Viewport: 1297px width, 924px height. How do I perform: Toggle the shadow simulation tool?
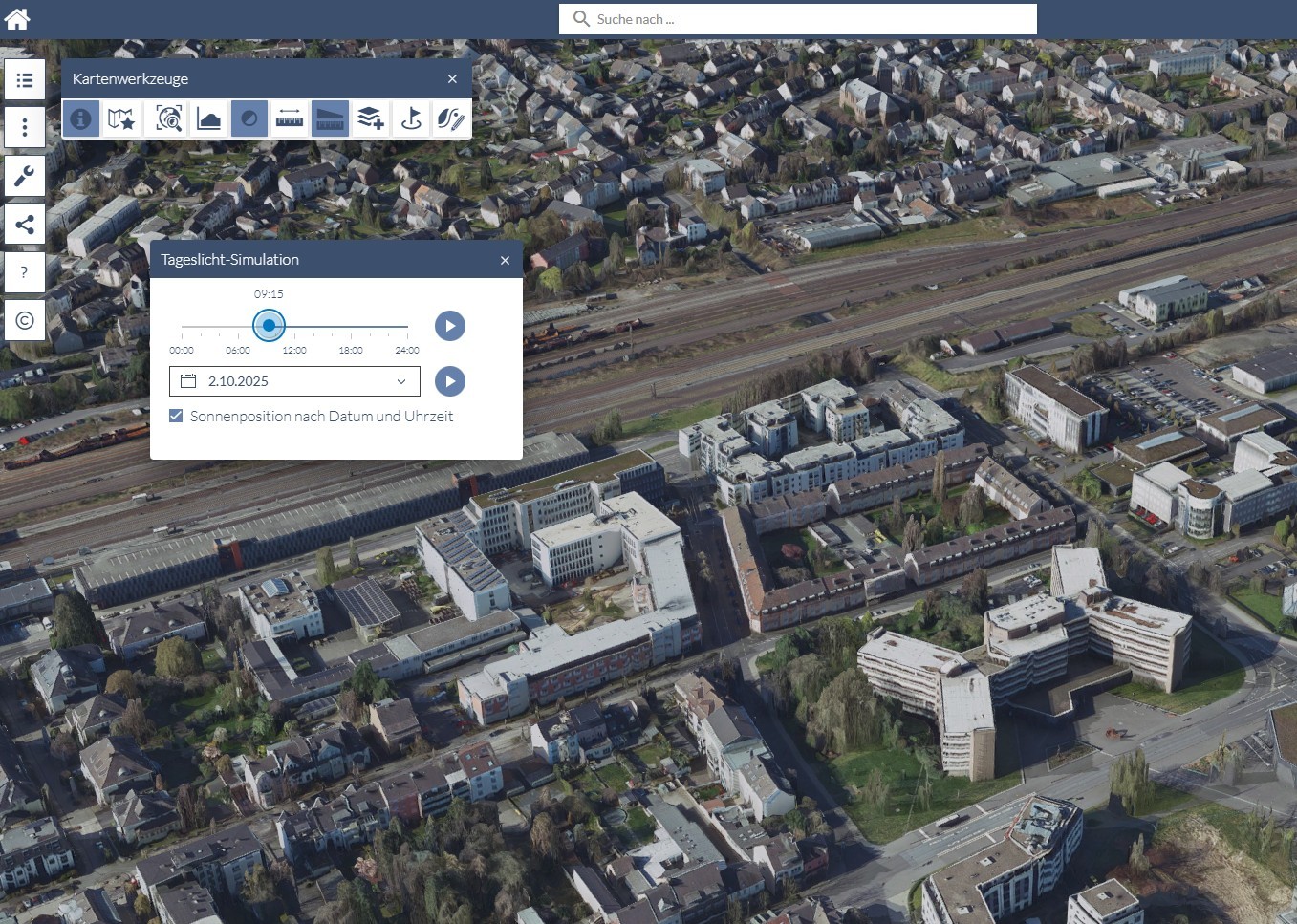coord(249,118)
